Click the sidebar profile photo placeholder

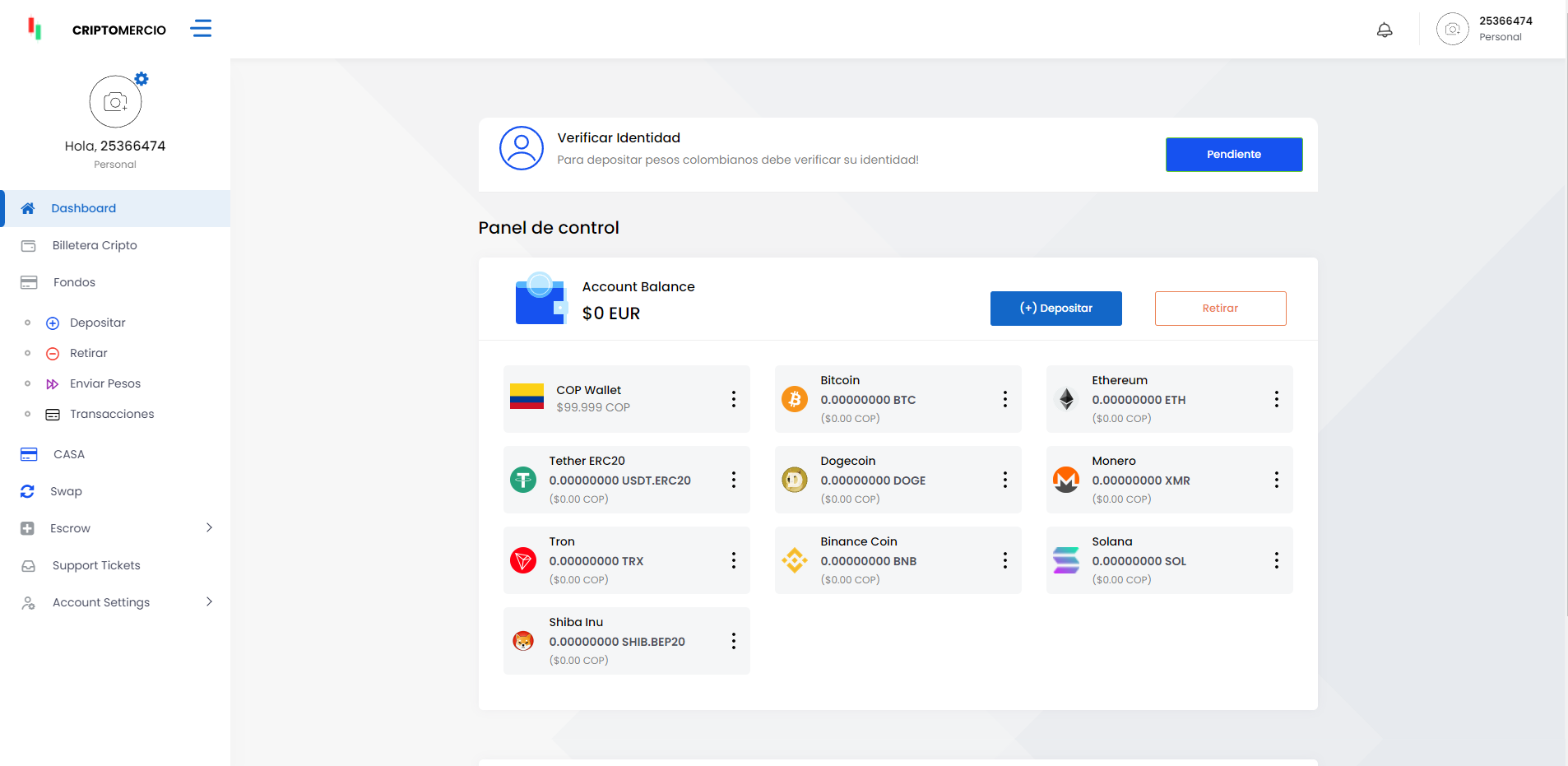click(x=115, y=102)
